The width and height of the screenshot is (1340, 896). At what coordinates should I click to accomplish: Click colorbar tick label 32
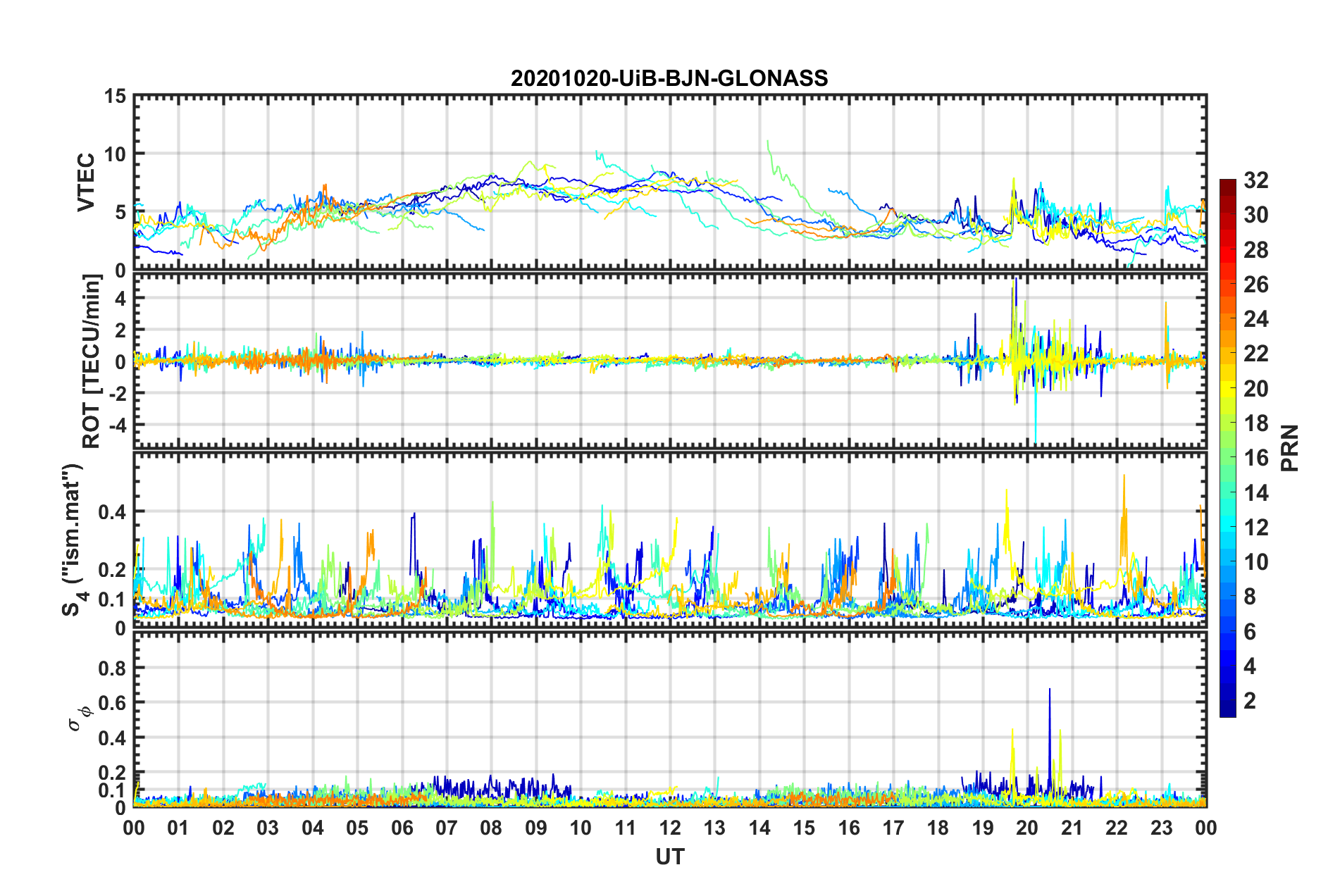[1255, 180]
